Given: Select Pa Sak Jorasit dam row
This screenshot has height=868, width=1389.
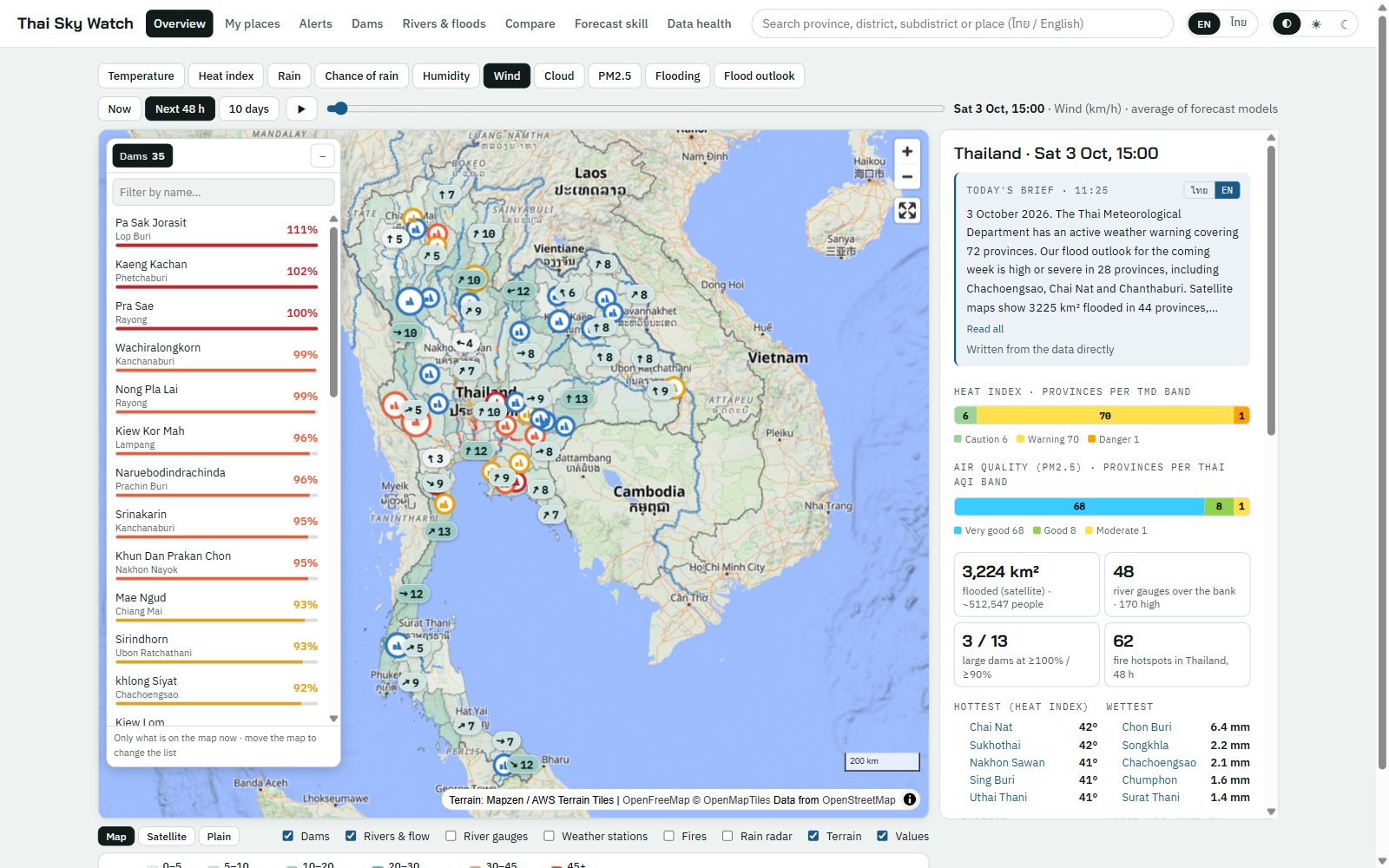Looking at the screenshot, I should [217, 229].
